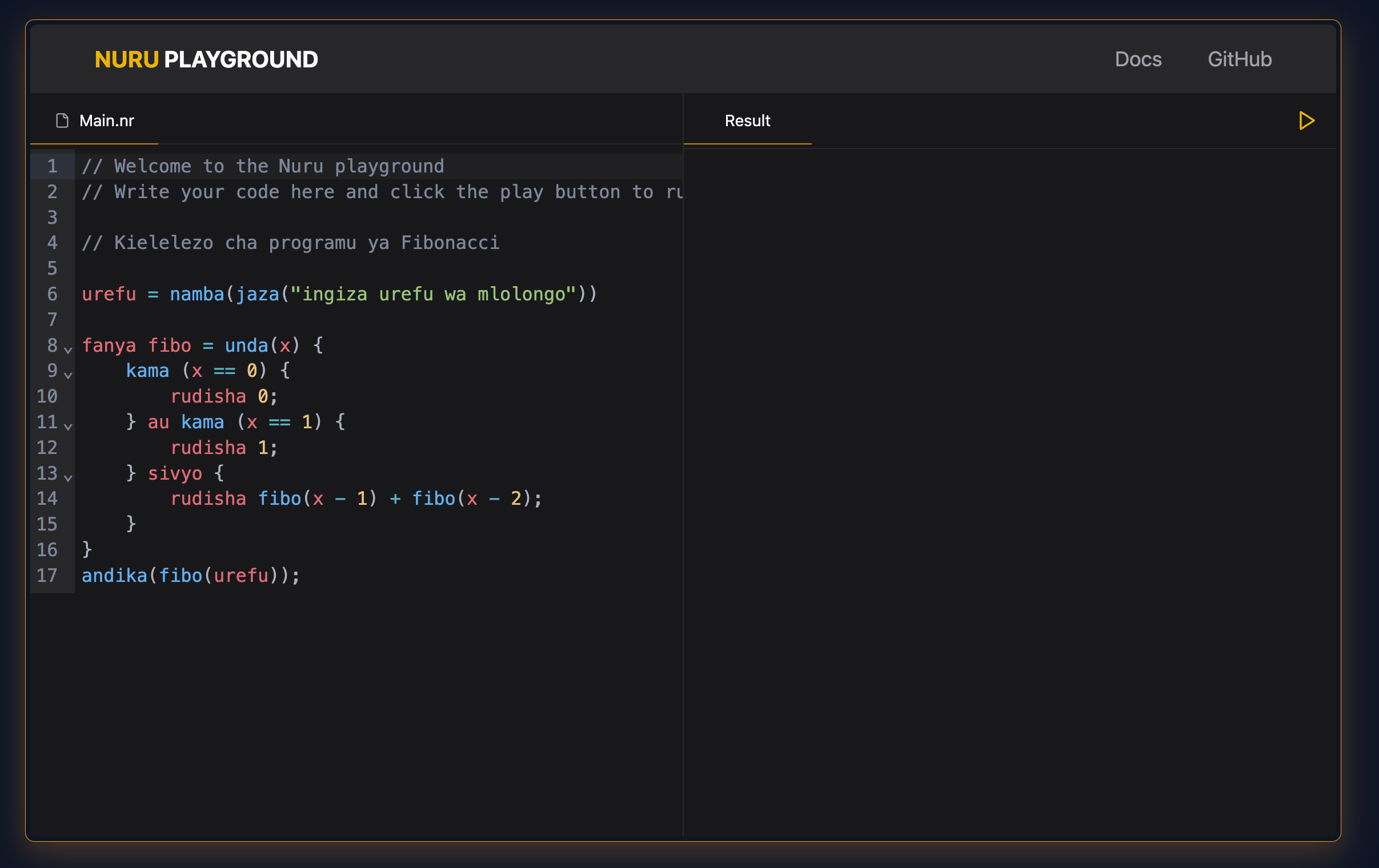Image resolution: width=1379 pixels, height=868 pixels.
Task: Click the keyword "au" on line 11
Action: click(x=159, y=422)
